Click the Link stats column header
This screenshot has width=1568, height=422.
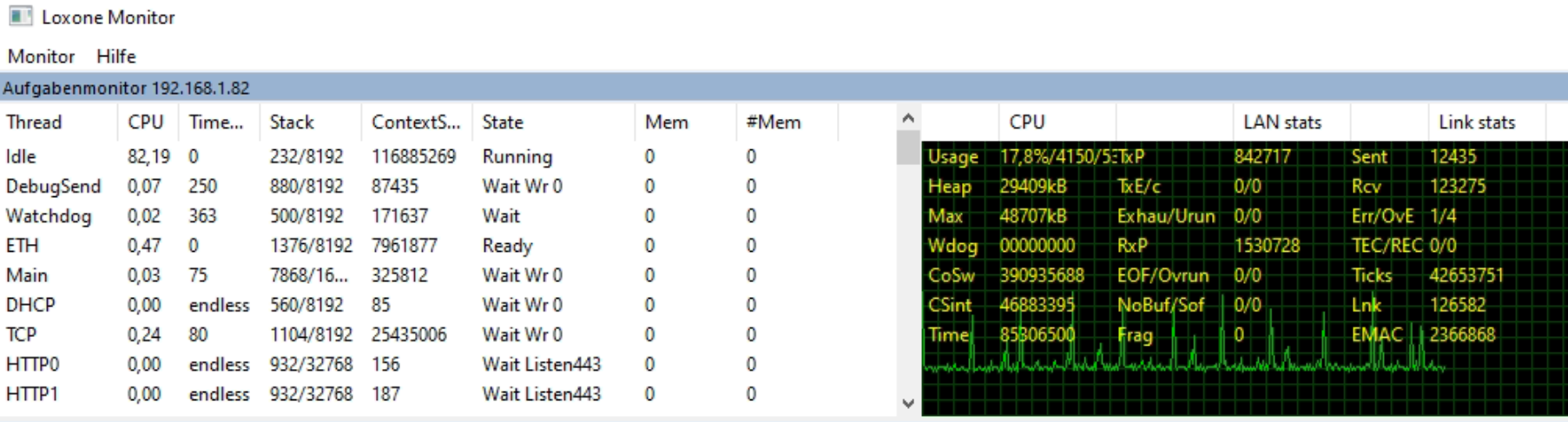(x=1486, y=122)
